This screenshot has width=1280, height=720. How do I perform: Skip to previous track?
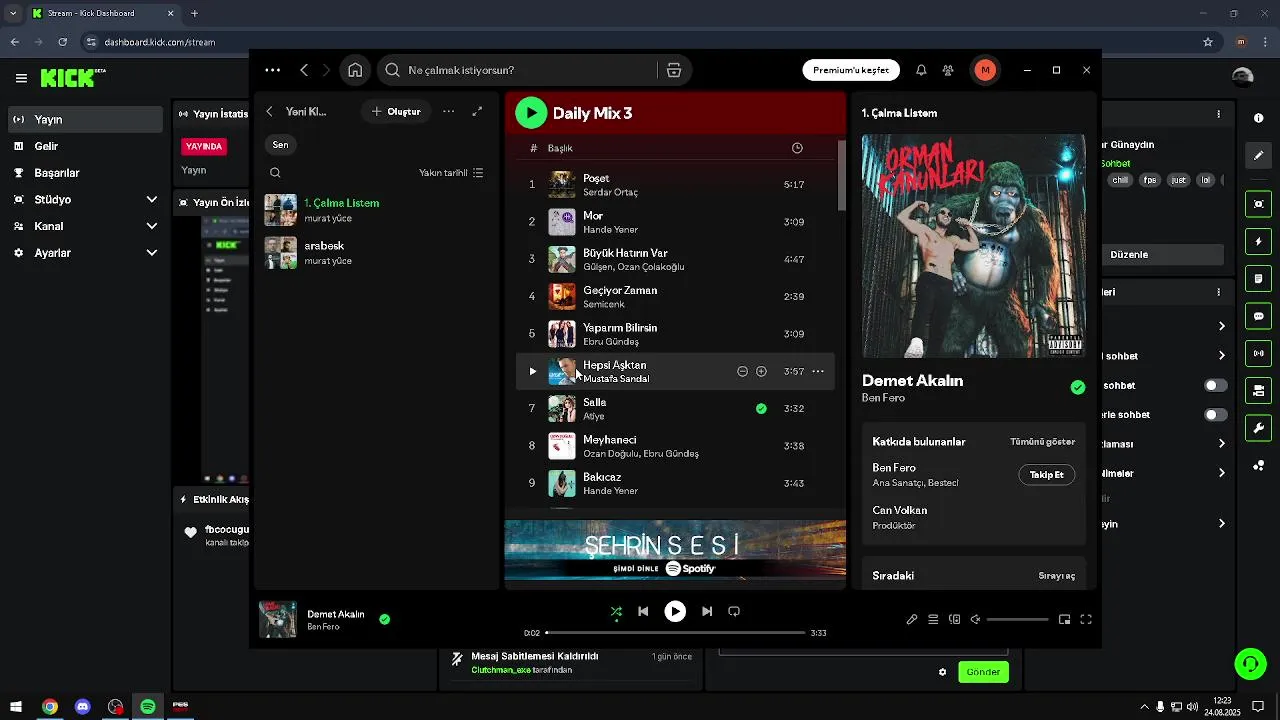click(x=643, y=611)
